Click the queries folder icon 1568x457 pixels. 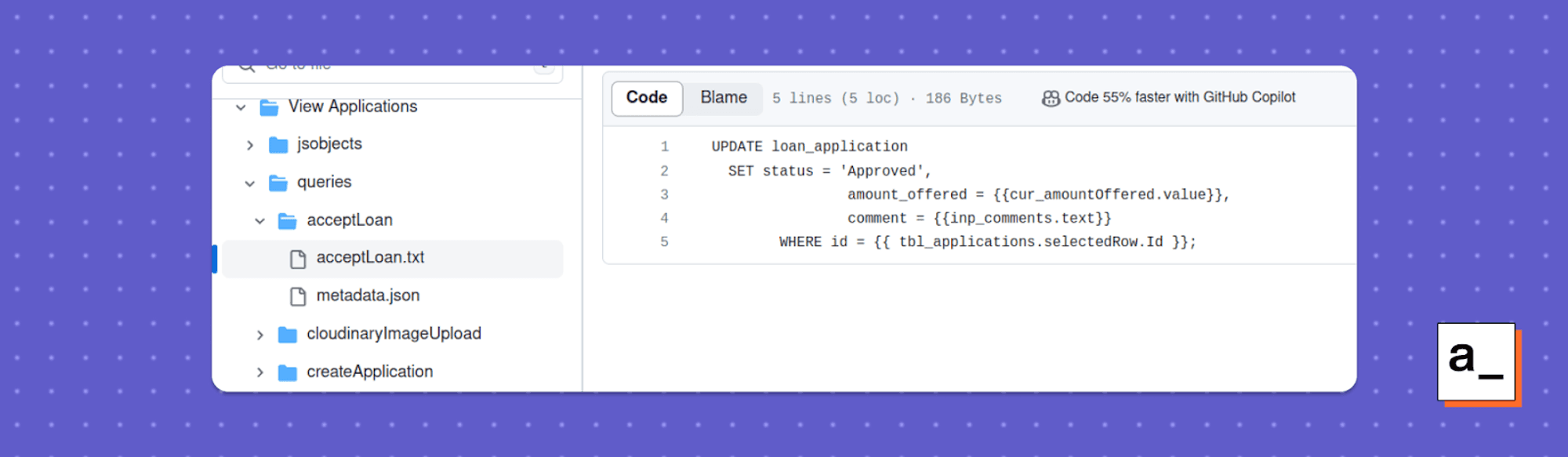tap(278, 183)
